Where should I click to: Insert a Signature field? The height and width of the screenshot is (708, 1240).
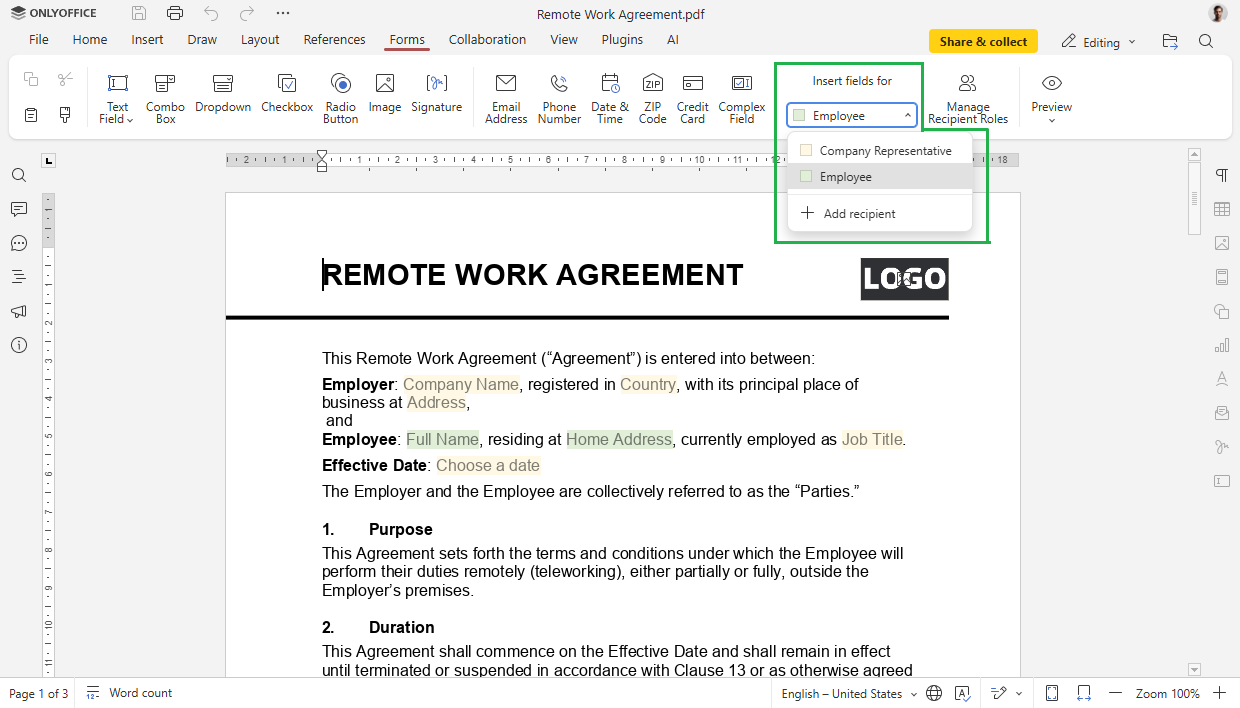[436, 95]
